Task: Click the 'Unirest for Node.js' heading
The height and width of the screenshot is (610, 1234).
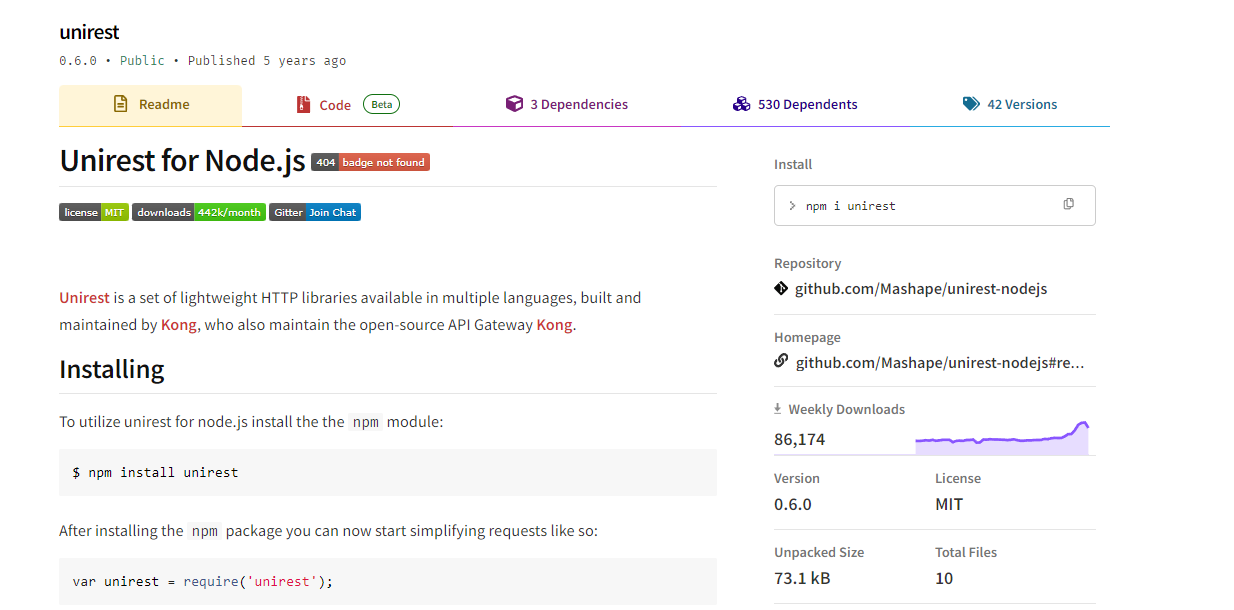Action: click(x=182, y=161)
